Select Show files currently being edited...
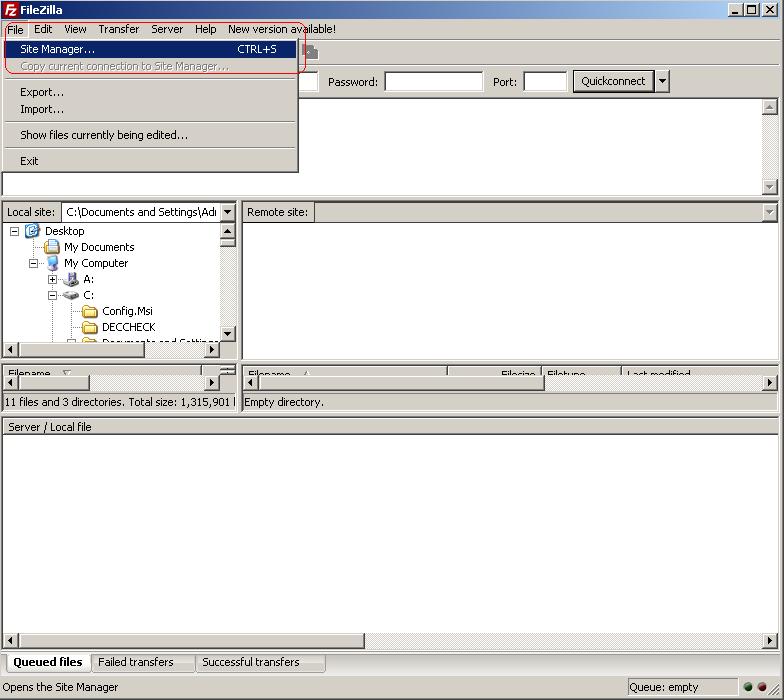 click(x=150, y=135)
